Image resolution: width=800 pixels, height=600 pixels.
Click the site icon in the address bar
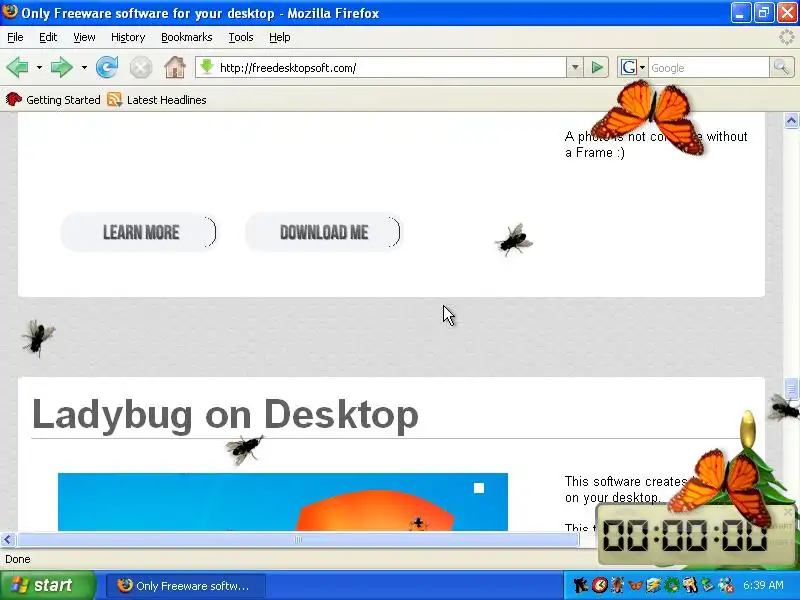click(x=207, y=67)
